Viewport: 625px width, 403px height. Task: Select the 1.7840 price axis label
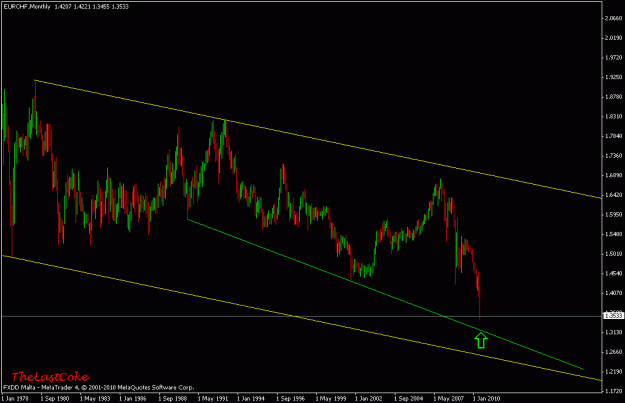pyautogui.click(x=613, y=136)
